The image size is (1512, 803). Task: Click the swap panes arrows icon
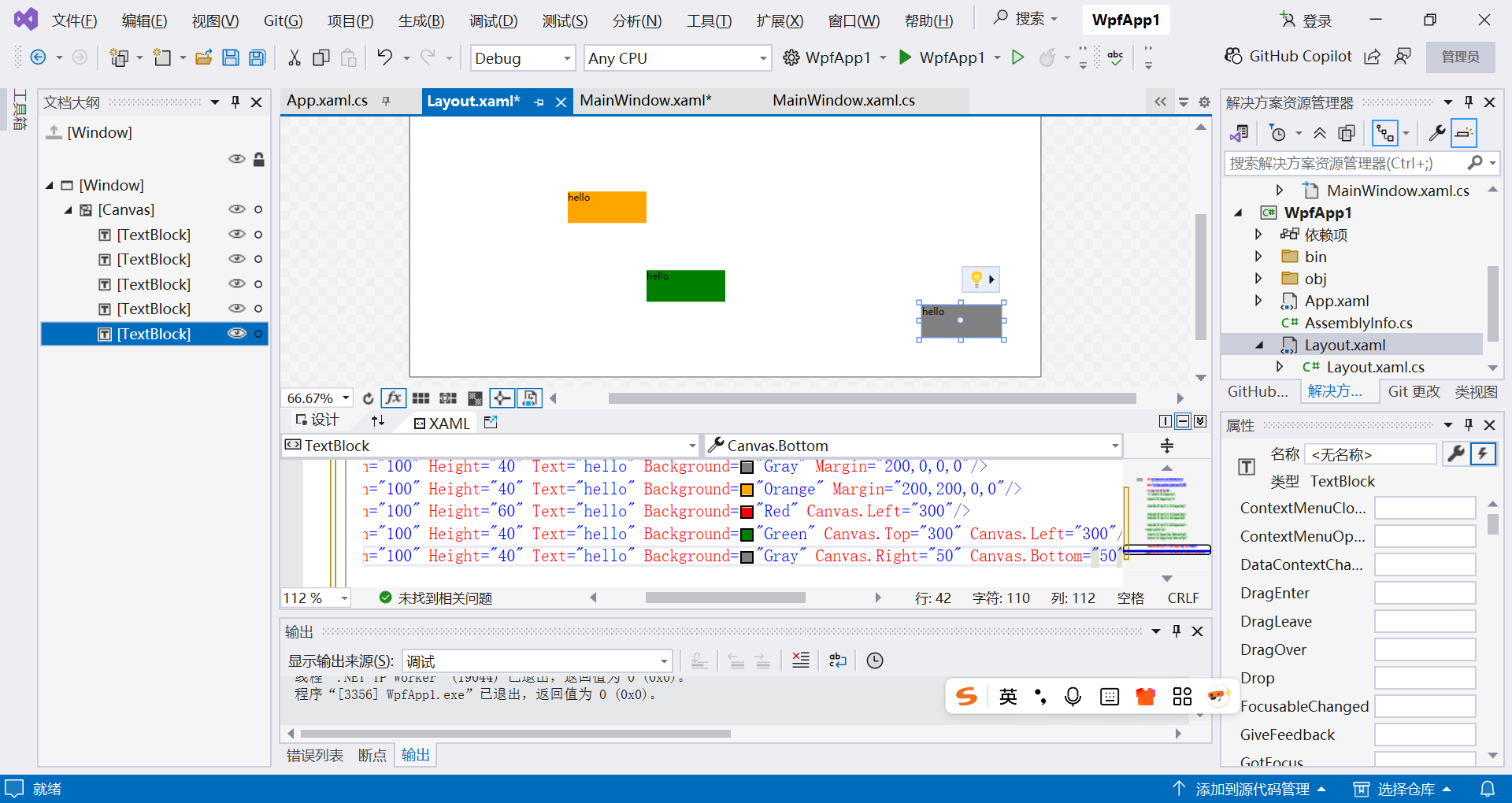click(x=378, y=421)
